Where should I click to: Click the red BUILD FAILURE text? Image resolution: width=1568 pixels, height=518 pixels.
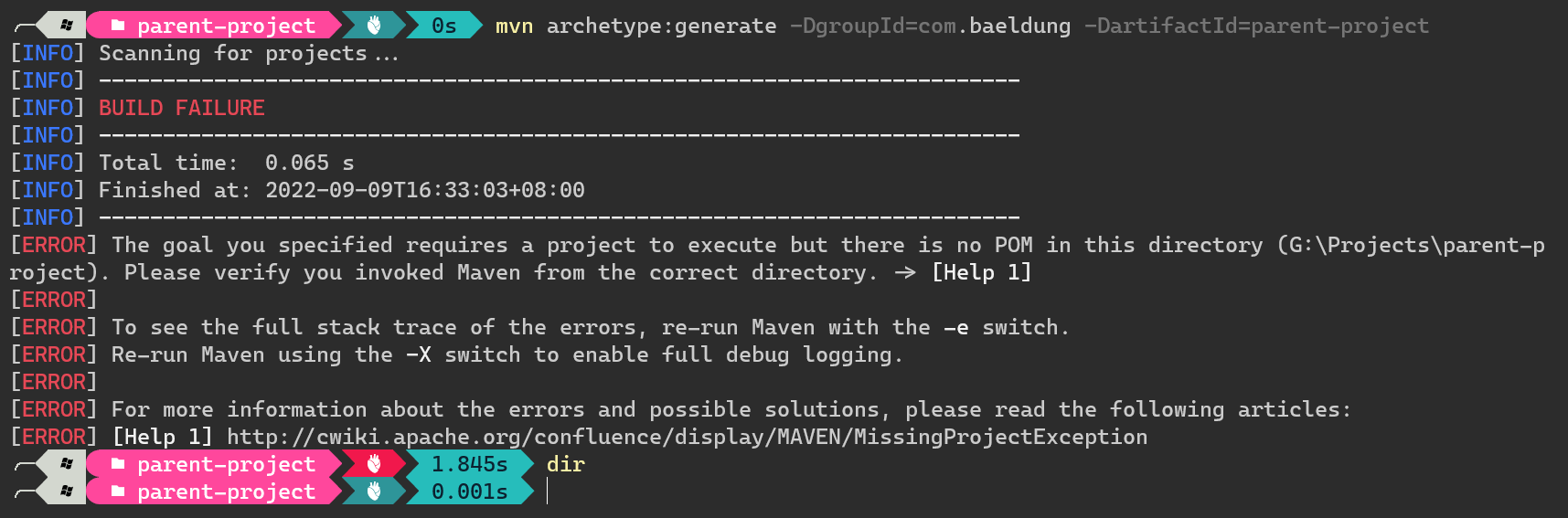[181, 108]
